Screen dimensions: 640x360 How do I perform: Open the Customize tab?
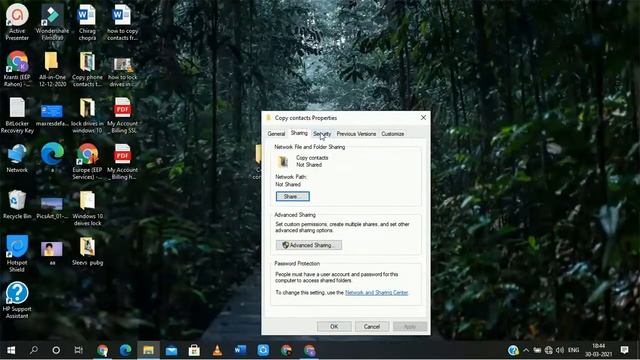393,133
